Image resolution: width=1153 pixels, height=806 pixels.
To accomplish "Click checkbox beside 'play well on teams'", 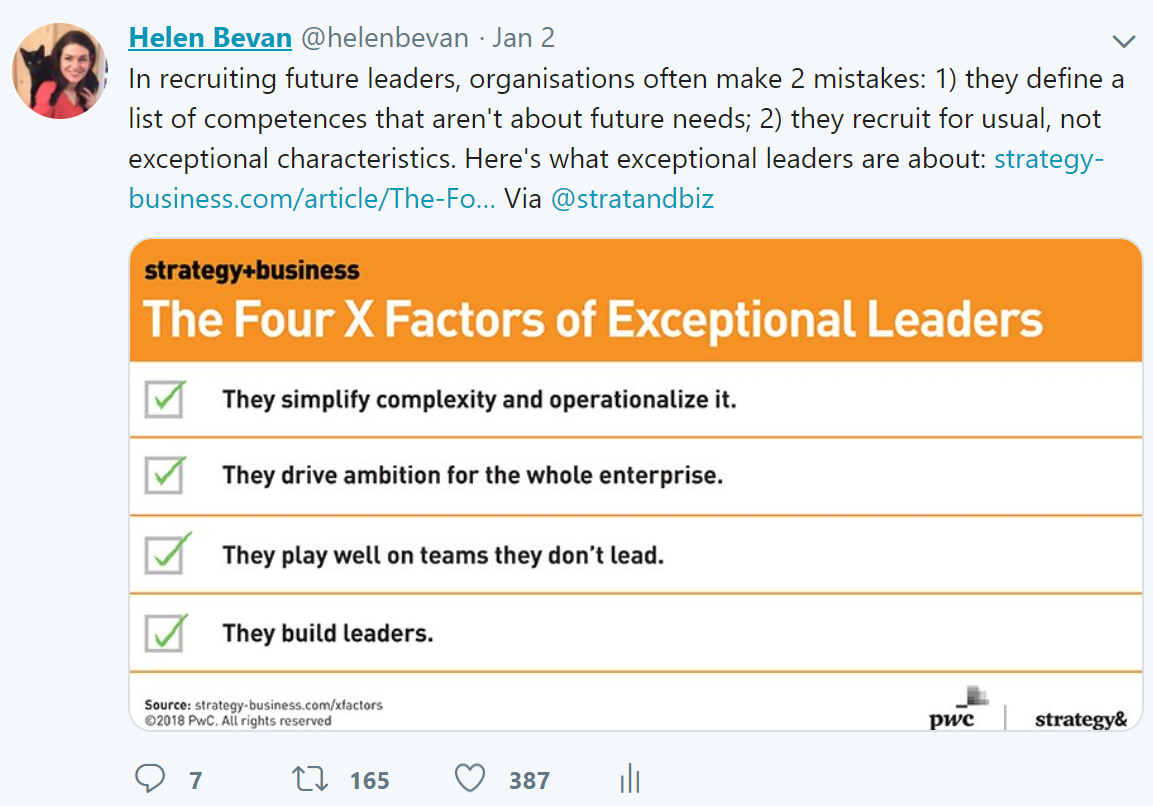I will point(166,553).
